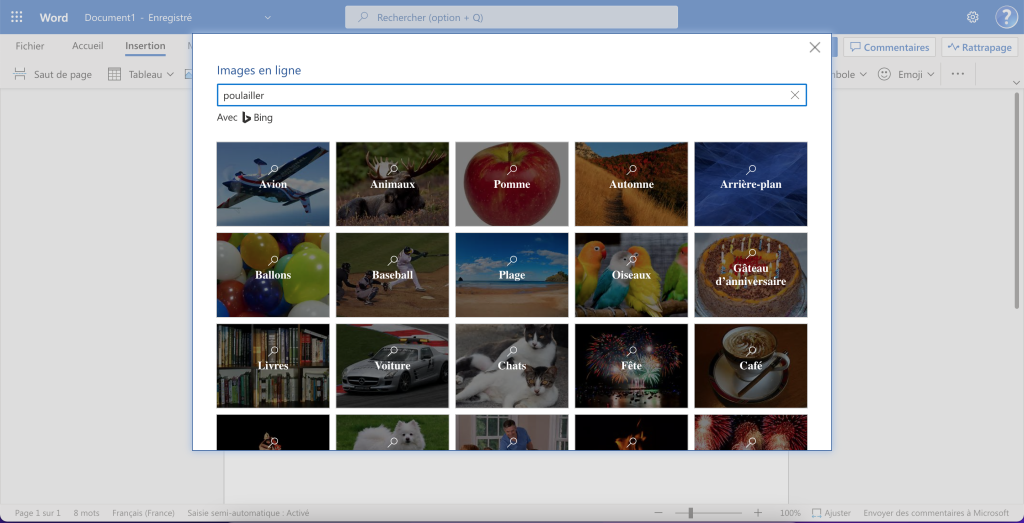This screenshot has width=1024, height=523.
Task: Expand the Emoji dropdown menu
Action: (x=906, y=74)
